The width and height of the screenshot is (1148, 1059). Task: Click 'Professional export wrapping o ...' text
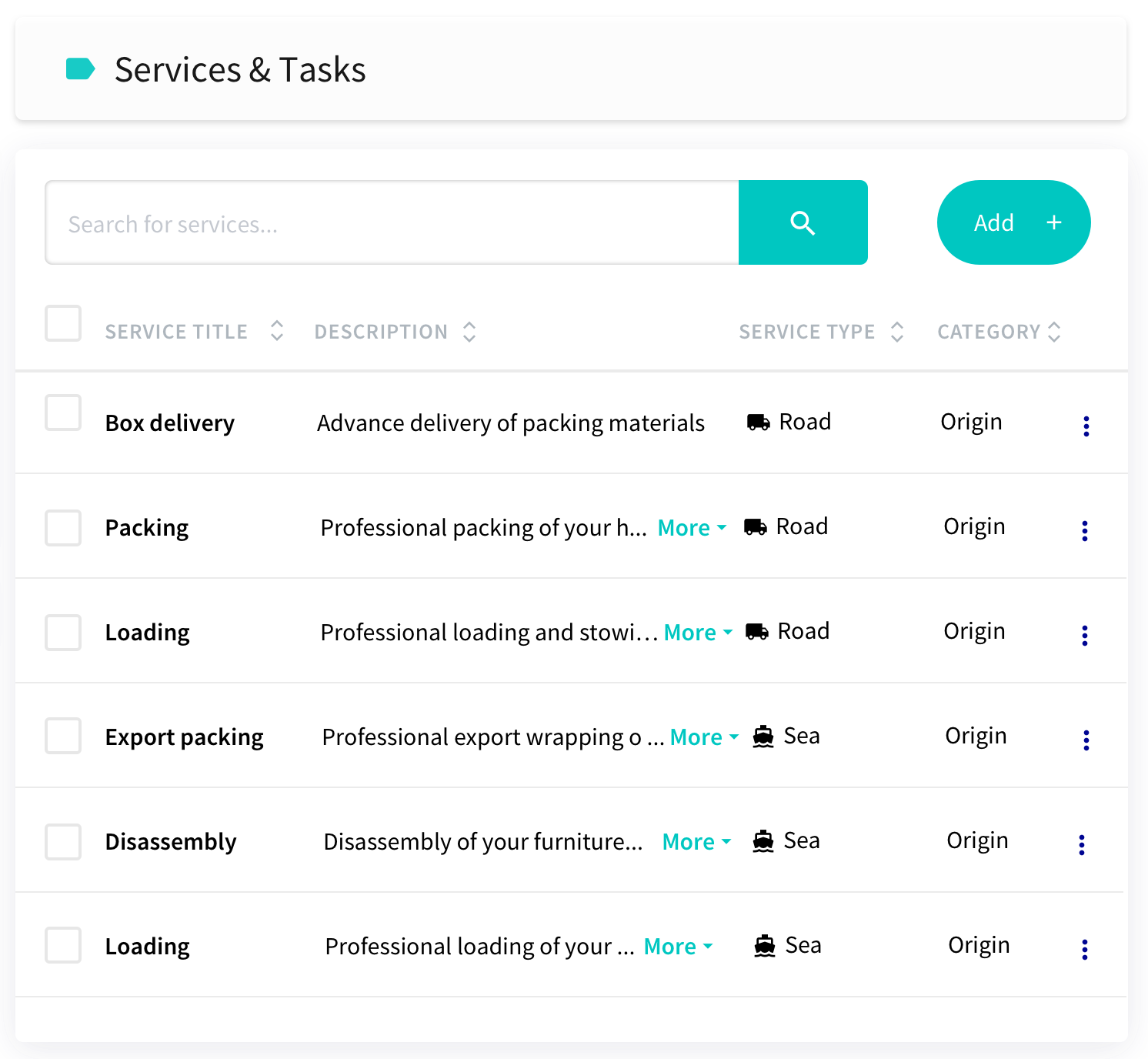coord(492,737)
